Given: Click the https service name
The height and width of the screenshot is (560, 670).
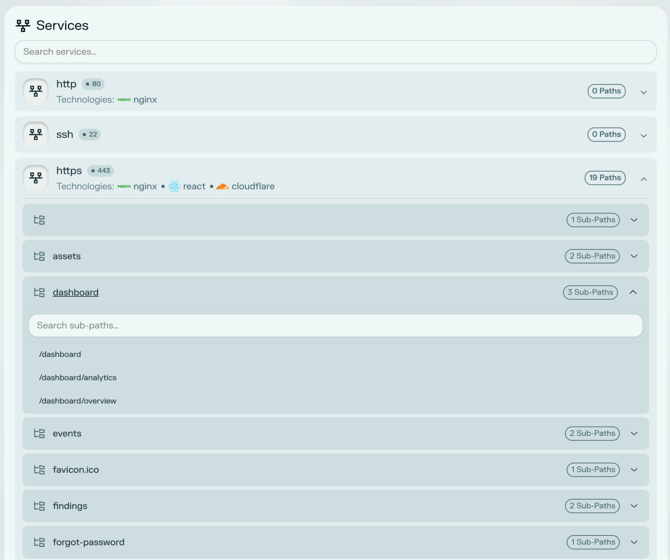Looking at the screenshot, I should (x=69, y=171).
